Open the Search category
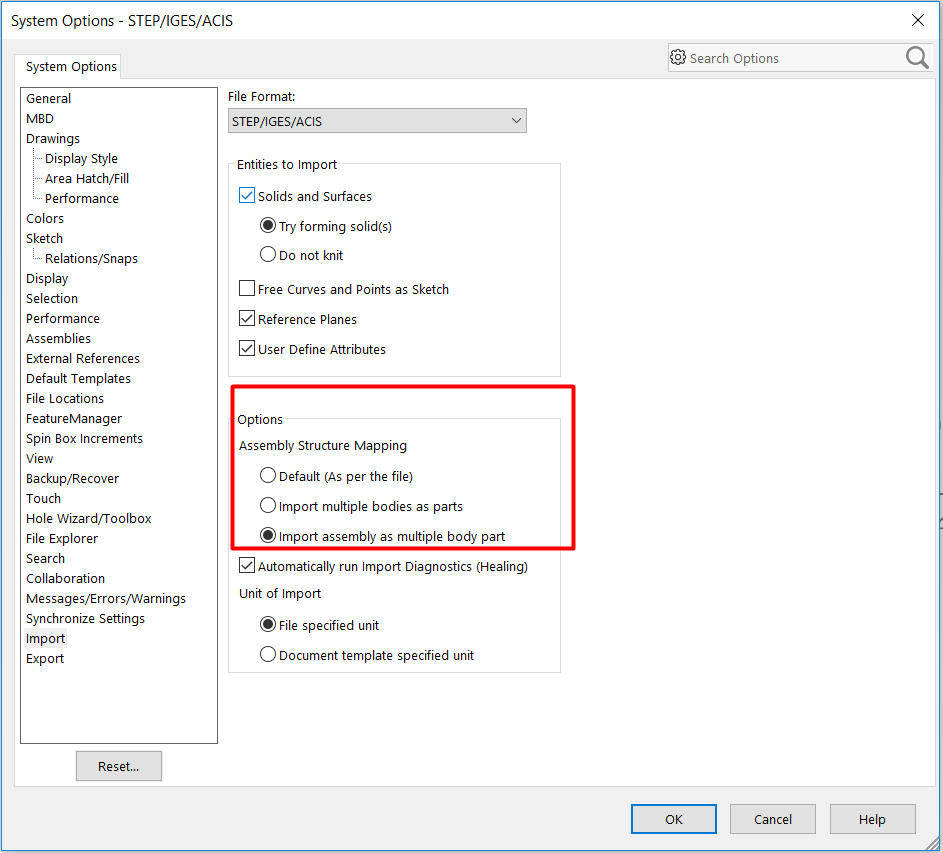 click(x=45, y=558)
